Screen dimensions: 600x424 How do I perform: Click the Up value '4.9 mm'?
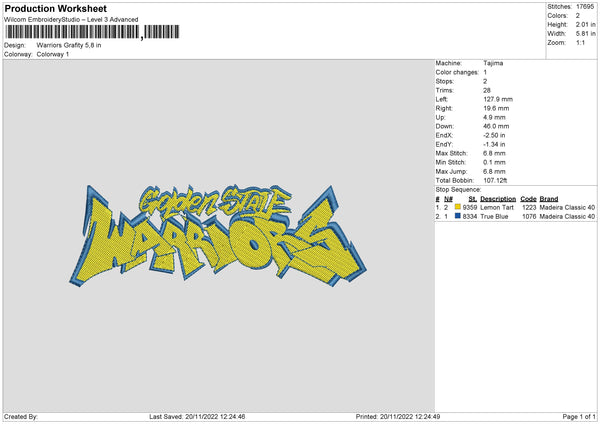tap(494, 117)
